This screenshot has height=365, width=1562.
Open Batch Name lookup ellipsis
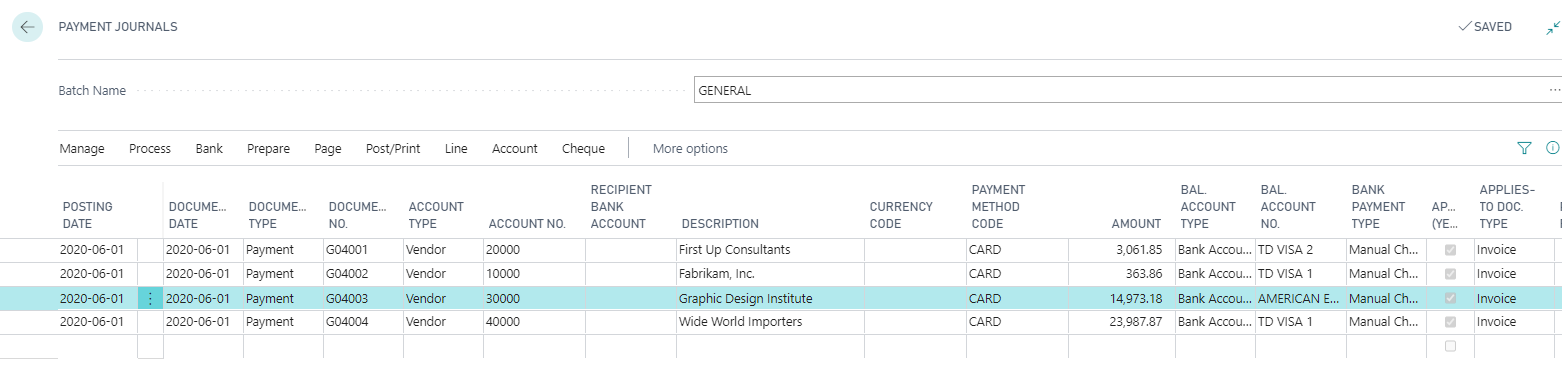tap(1554, 90)
